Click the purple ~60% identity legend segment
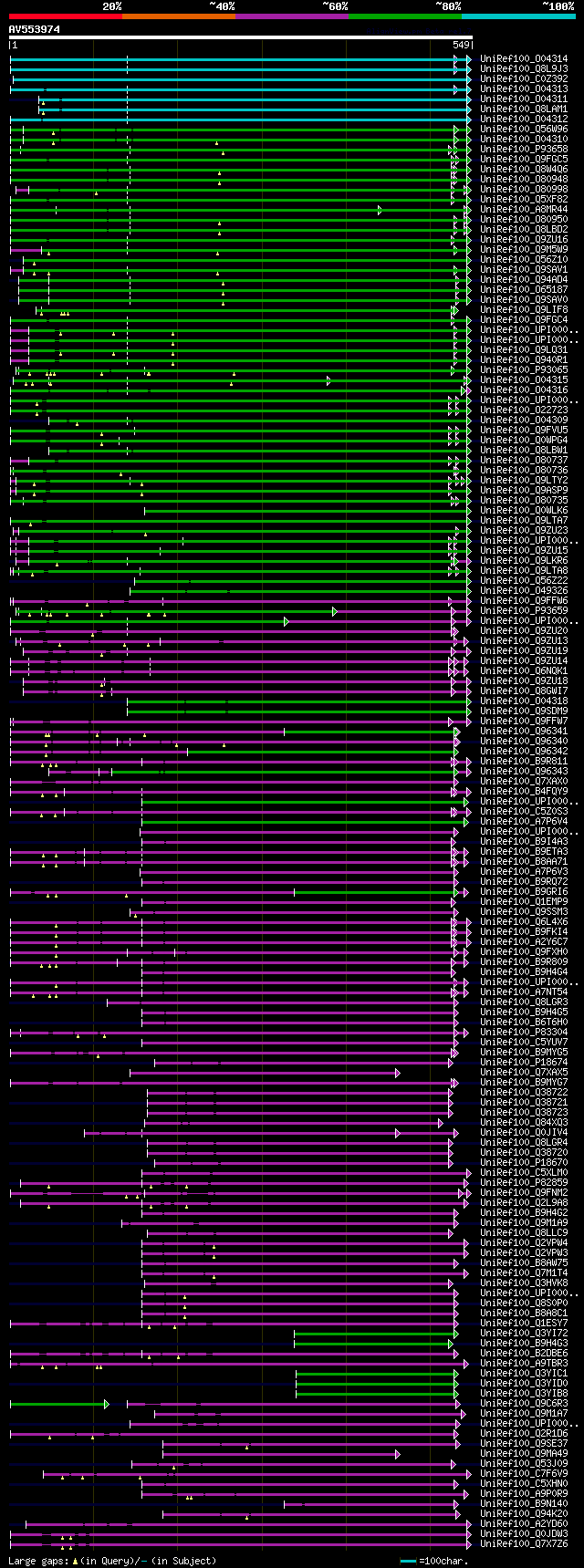Screen dimensions: 584x1568 point(292,16)
